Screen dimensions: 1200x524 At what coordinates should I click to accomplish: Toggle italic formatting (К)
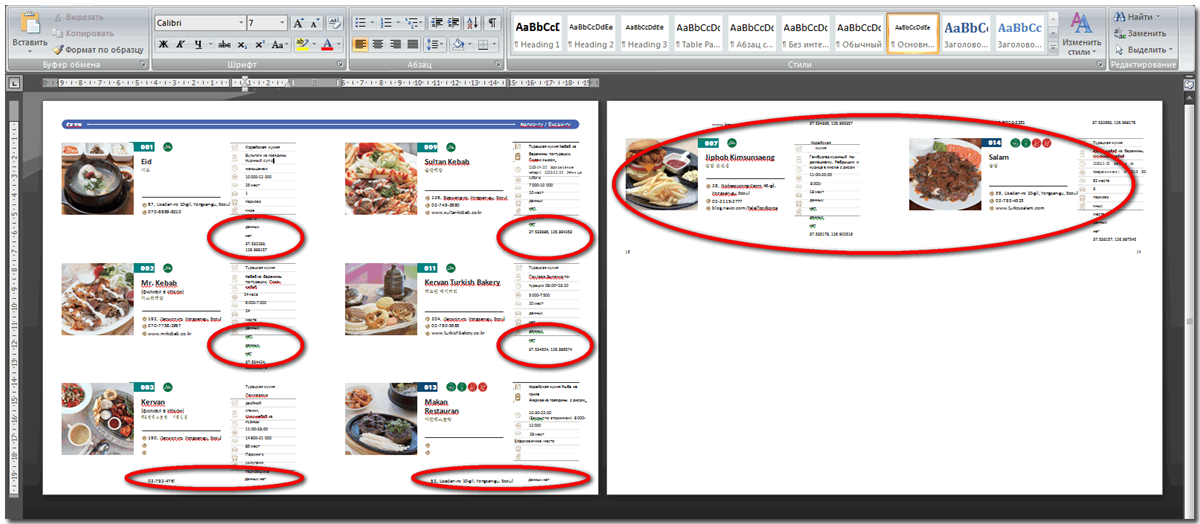coord(180,45)
